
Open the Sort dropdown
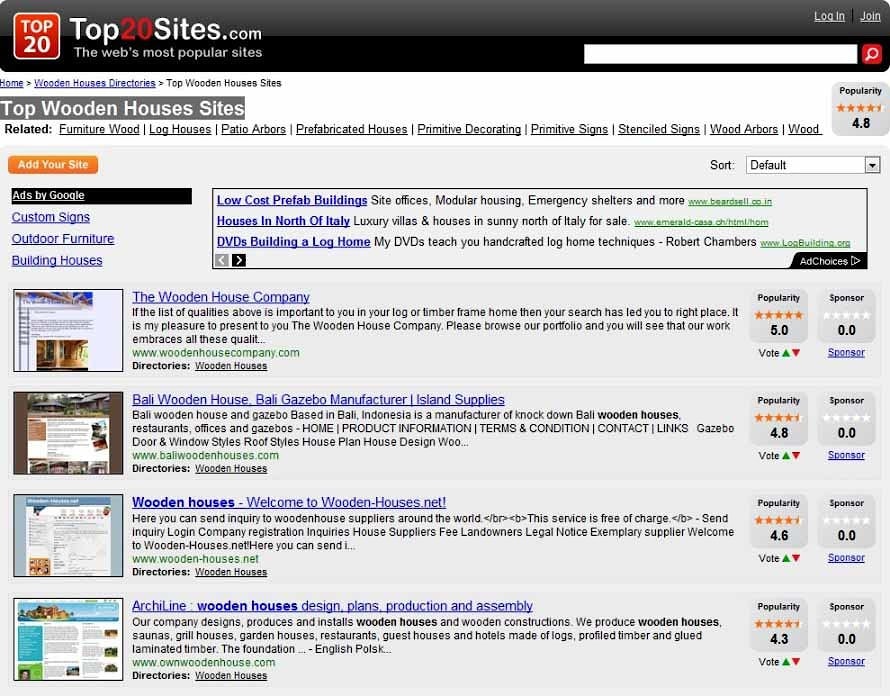pyautogui.click(x=813, y=165)
